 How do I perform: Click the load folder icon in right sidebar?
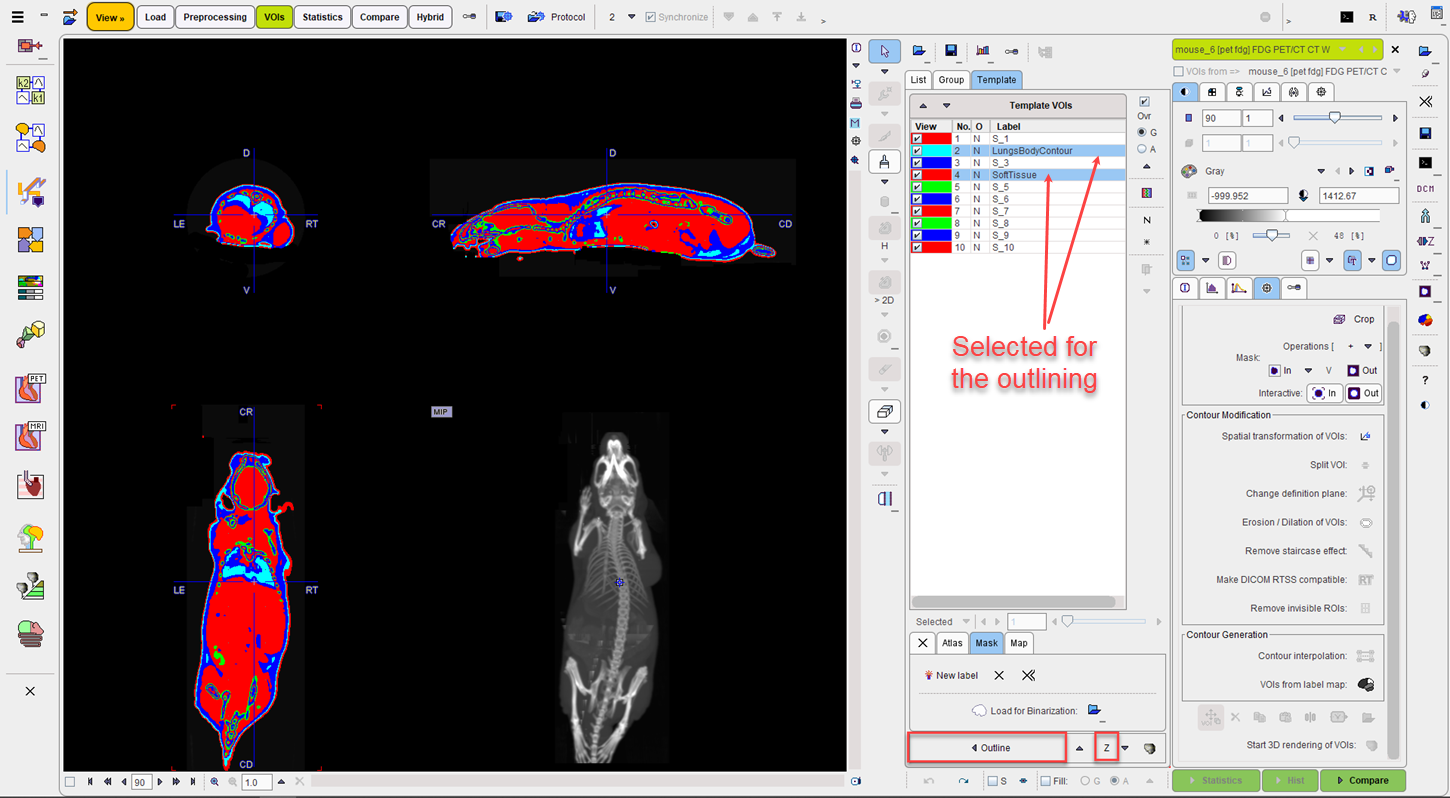coord(1425,51)
